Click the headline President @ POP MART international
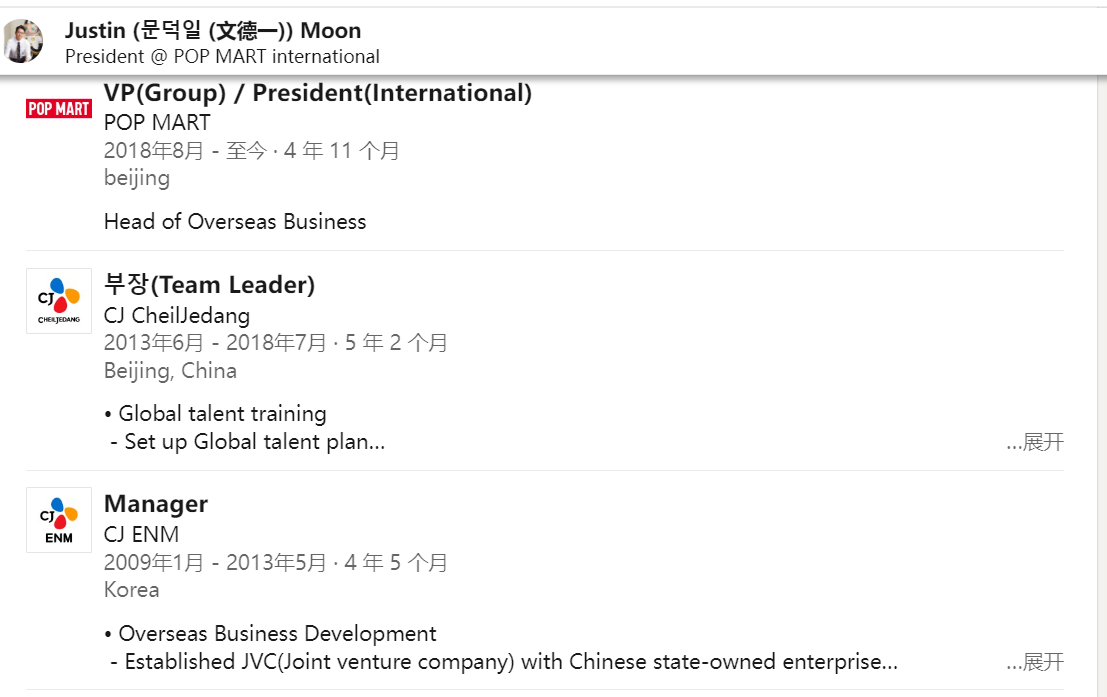The height and width of the screenshot is (697, 1107). (x=222, y=57)
